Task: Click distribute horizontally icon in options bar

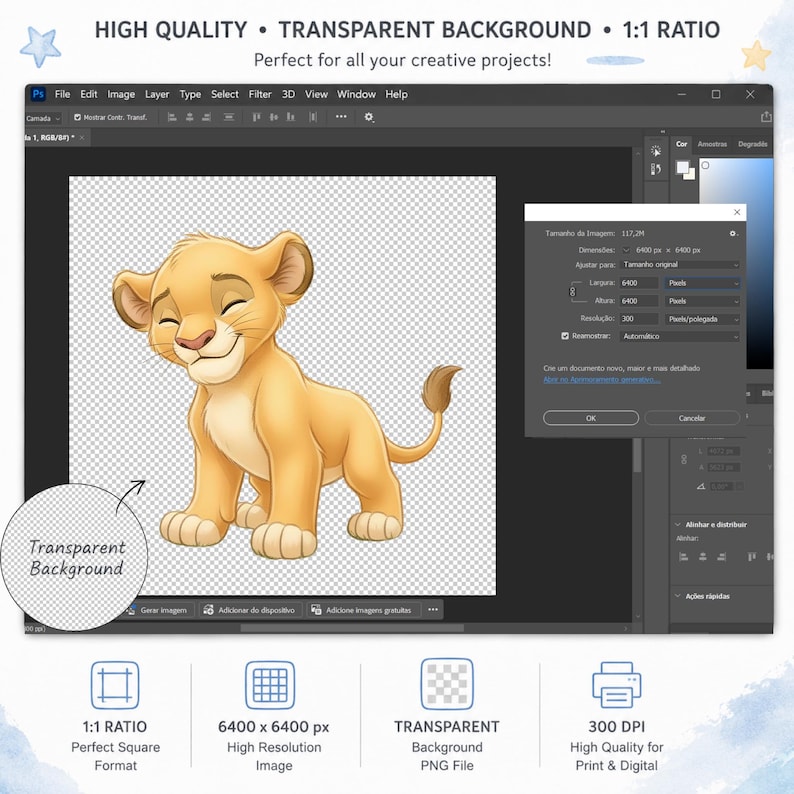Action: click(313, 117)
